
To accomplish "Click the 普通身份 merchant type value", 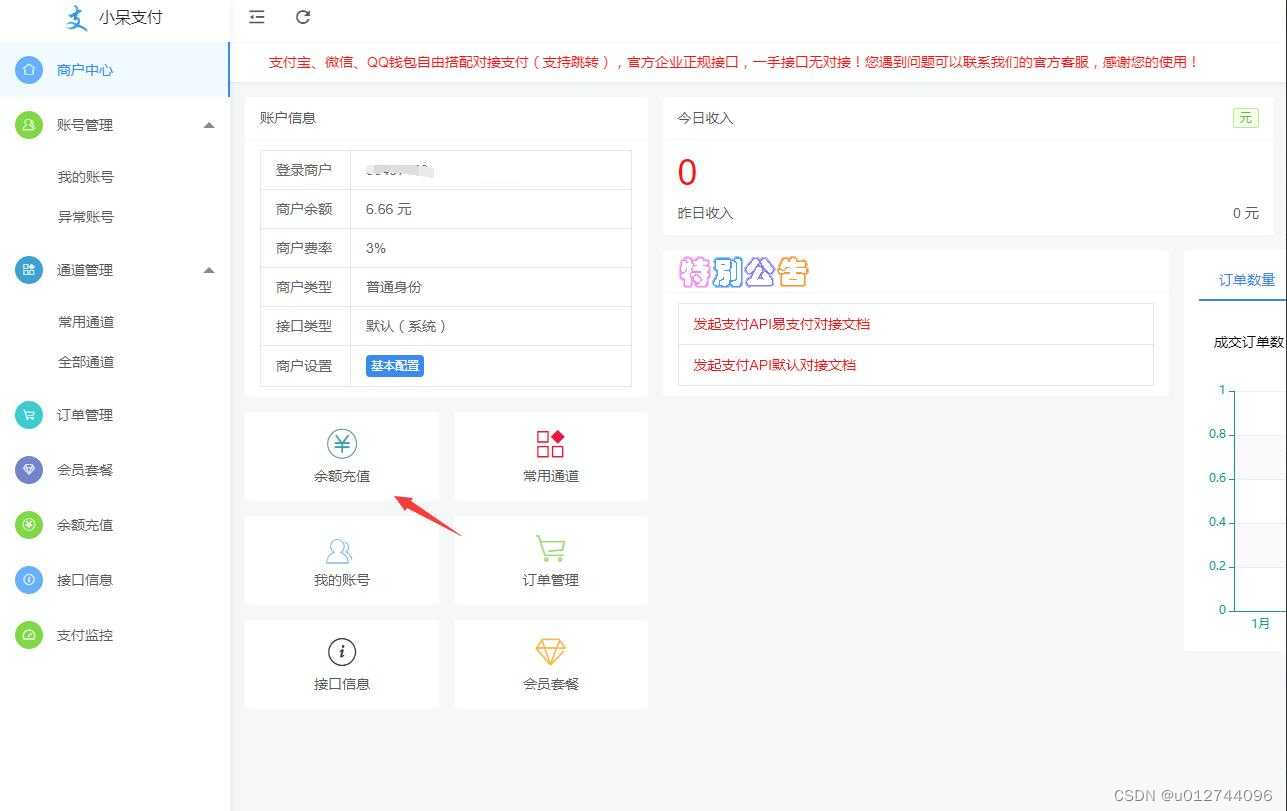I will point(394,287).
